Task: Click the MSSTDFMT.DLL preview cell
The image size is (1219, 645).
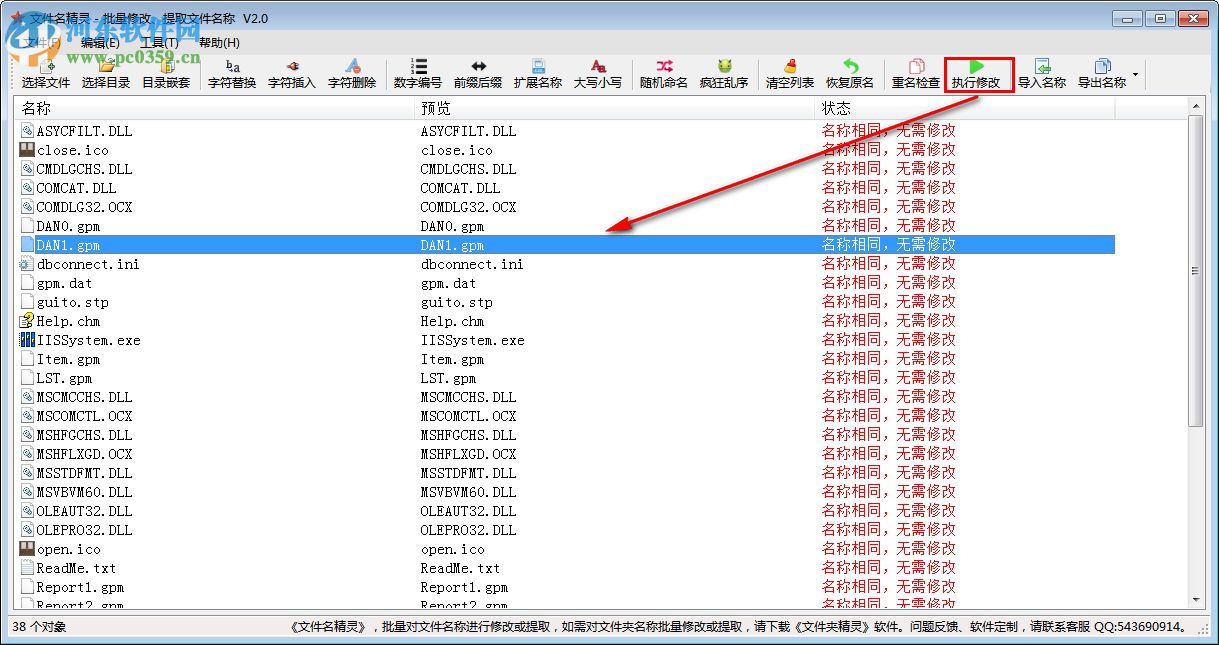Action: (468, 473)
